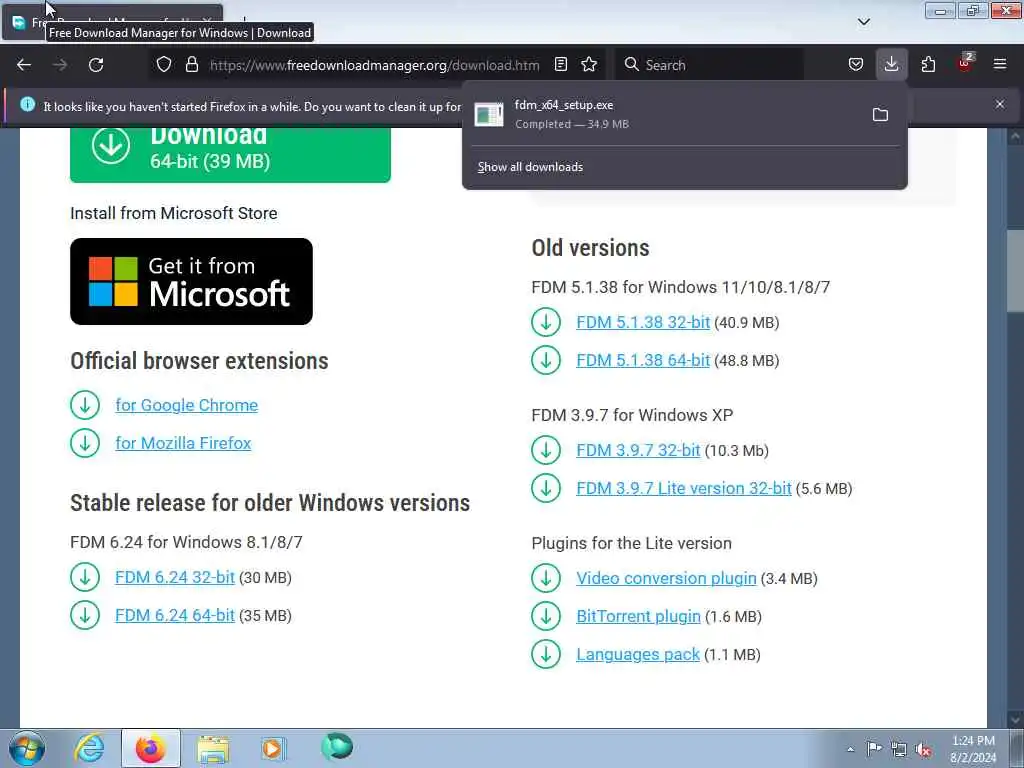Select the Free Download Manager tab

112,22
